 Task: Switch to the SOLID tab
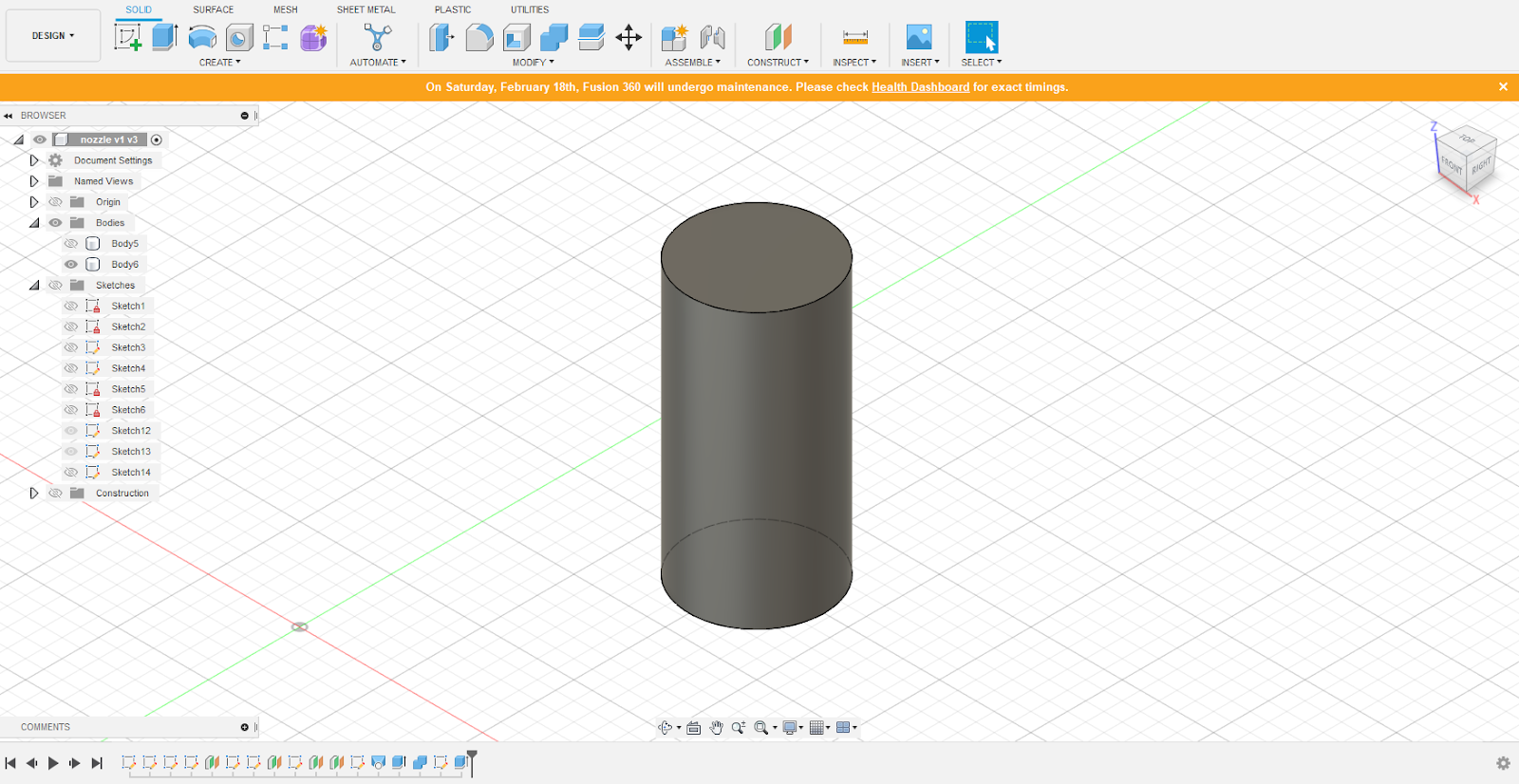point(139,9)
